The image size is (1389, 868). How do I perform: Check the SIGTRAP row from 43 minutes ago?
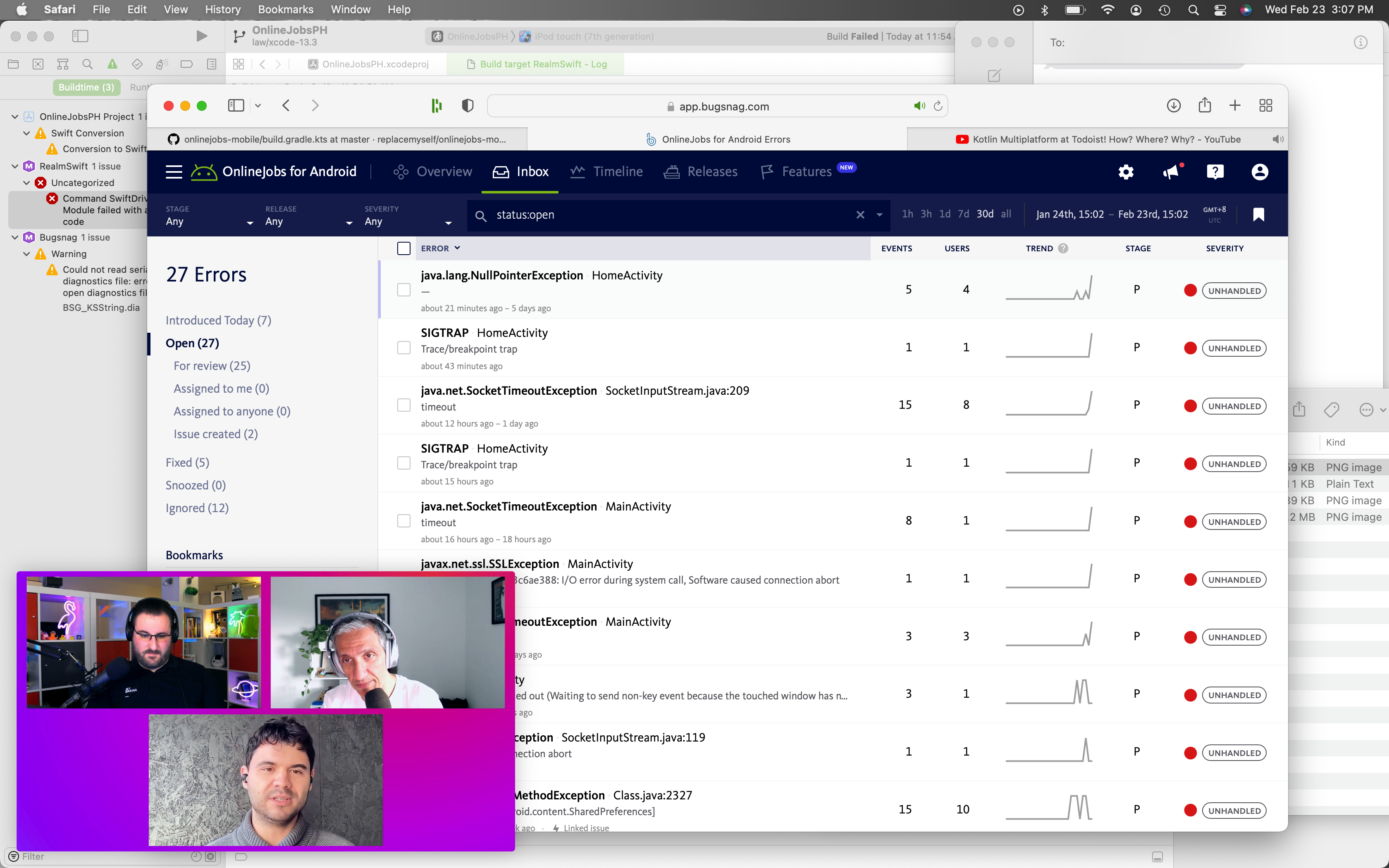[x=403, y=348]
